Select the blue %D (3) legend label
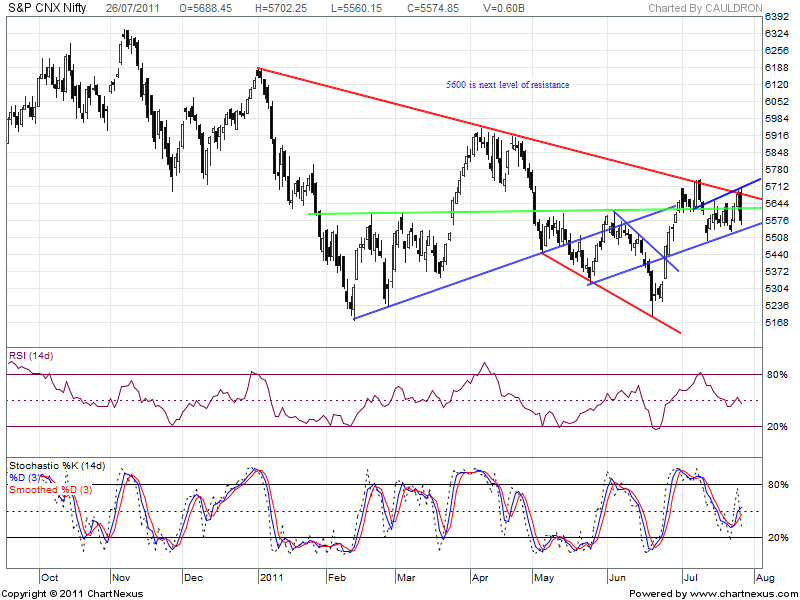This screenshot has width=800, height=600. pyautogui.click(x=28, y=478)
